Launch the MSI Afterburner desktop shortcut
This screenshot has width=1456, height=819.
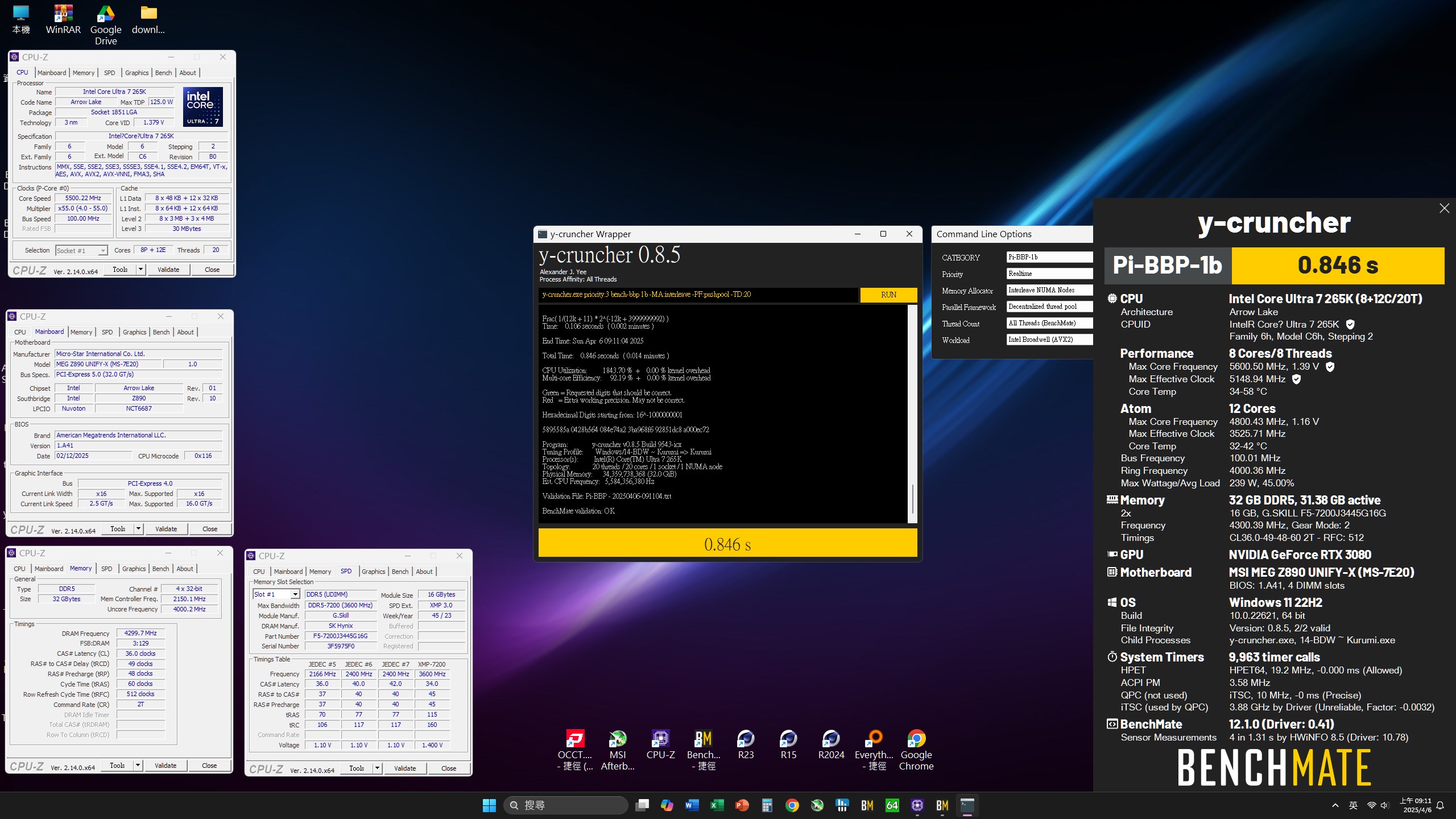click(618, 750)
